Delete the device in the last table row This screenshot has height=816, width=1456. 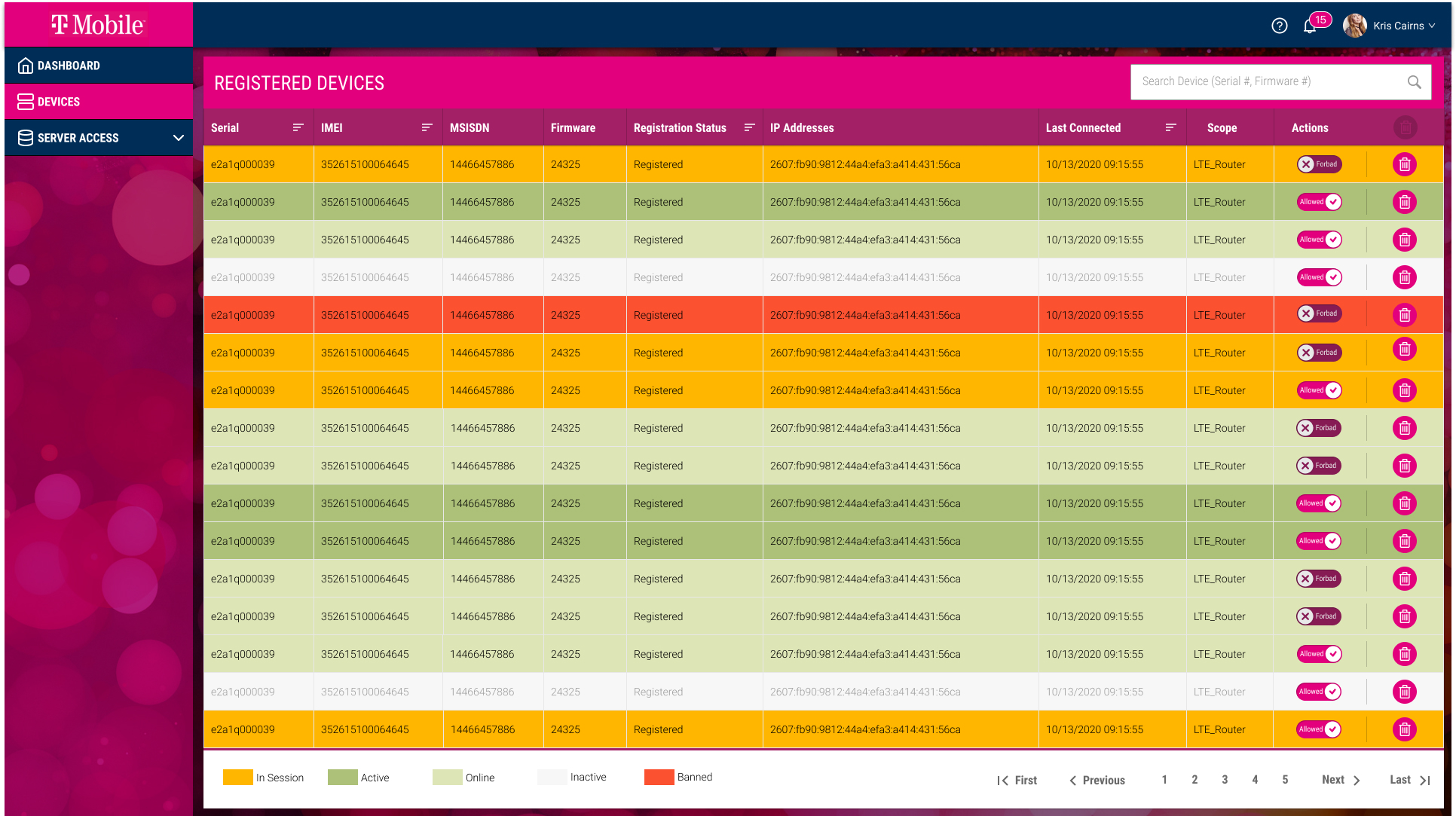[1405, 729]
